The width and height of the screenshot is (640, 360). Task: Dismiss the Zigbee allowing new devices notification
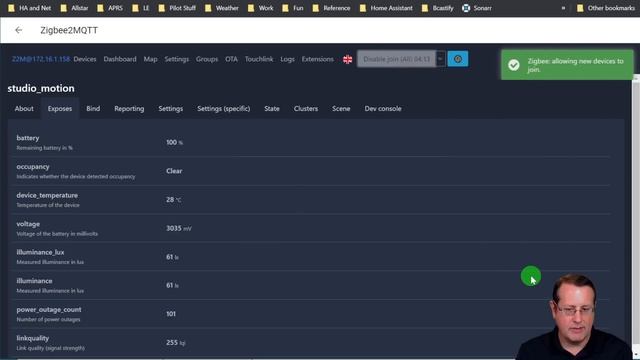pyautogui.click(x=567, y=65)
